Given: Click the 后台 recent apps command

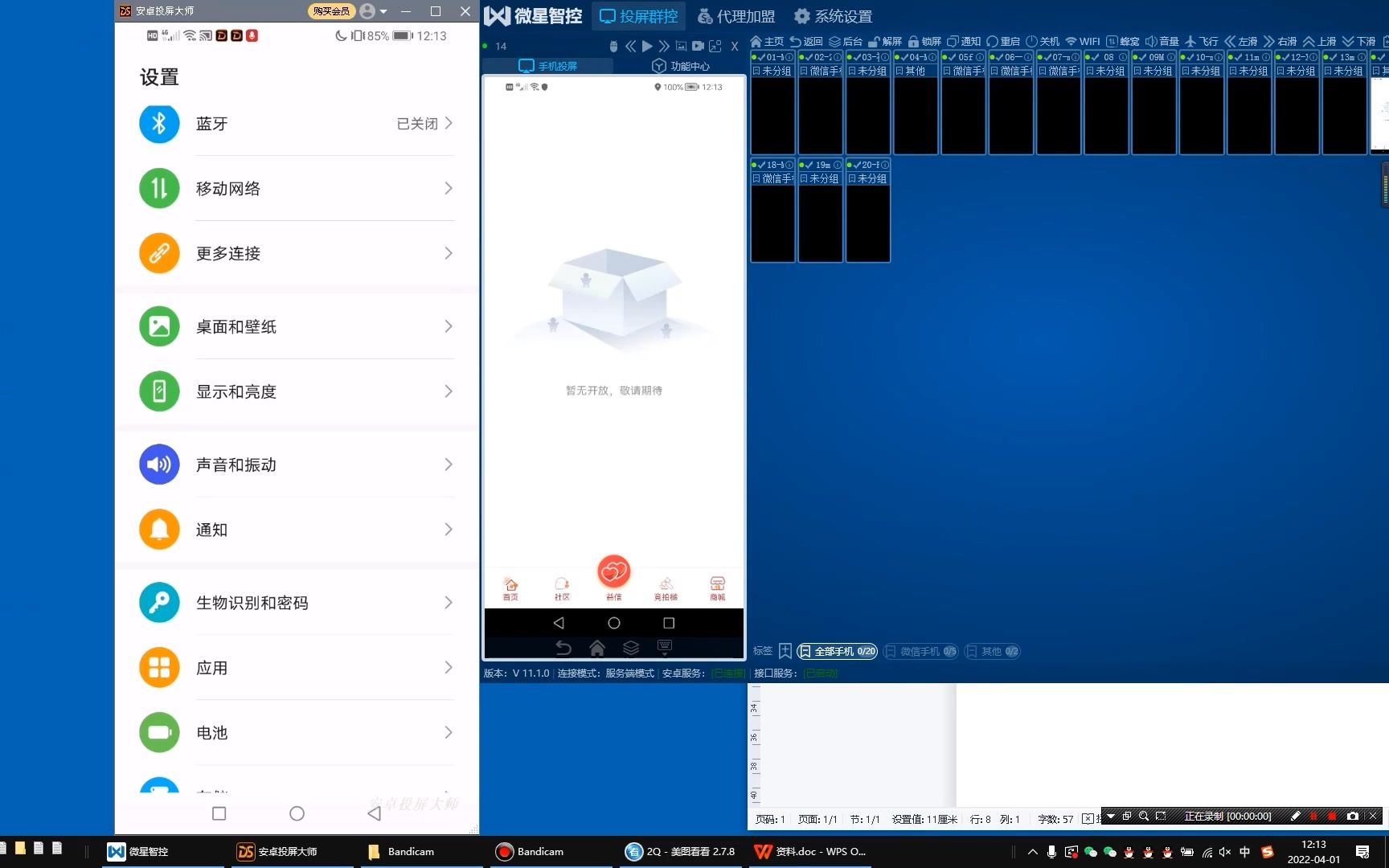Looking at the screenshot, I should tap(845, 41).
